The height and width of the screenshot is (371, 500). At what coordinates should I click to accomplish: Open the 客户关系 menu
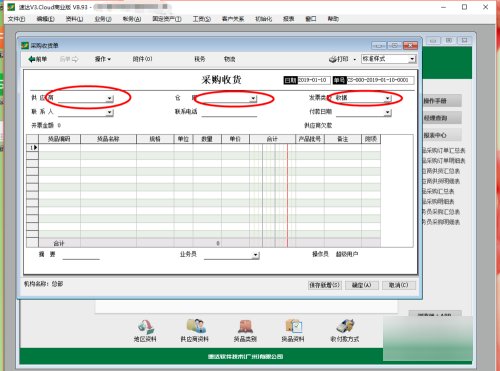click(233, 19)
